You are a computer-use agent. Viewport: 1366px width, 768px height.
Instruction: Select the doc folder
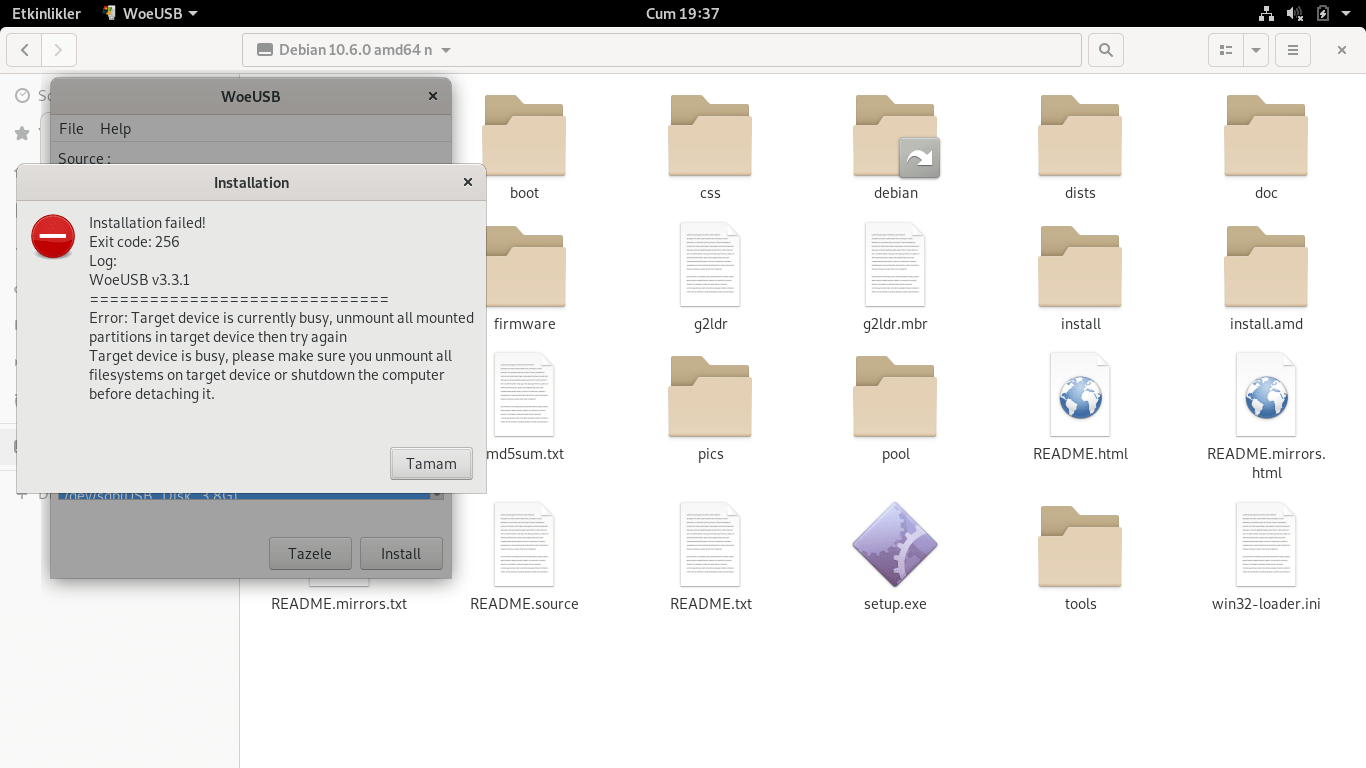pyautogui.click(x=1266, y=136)
